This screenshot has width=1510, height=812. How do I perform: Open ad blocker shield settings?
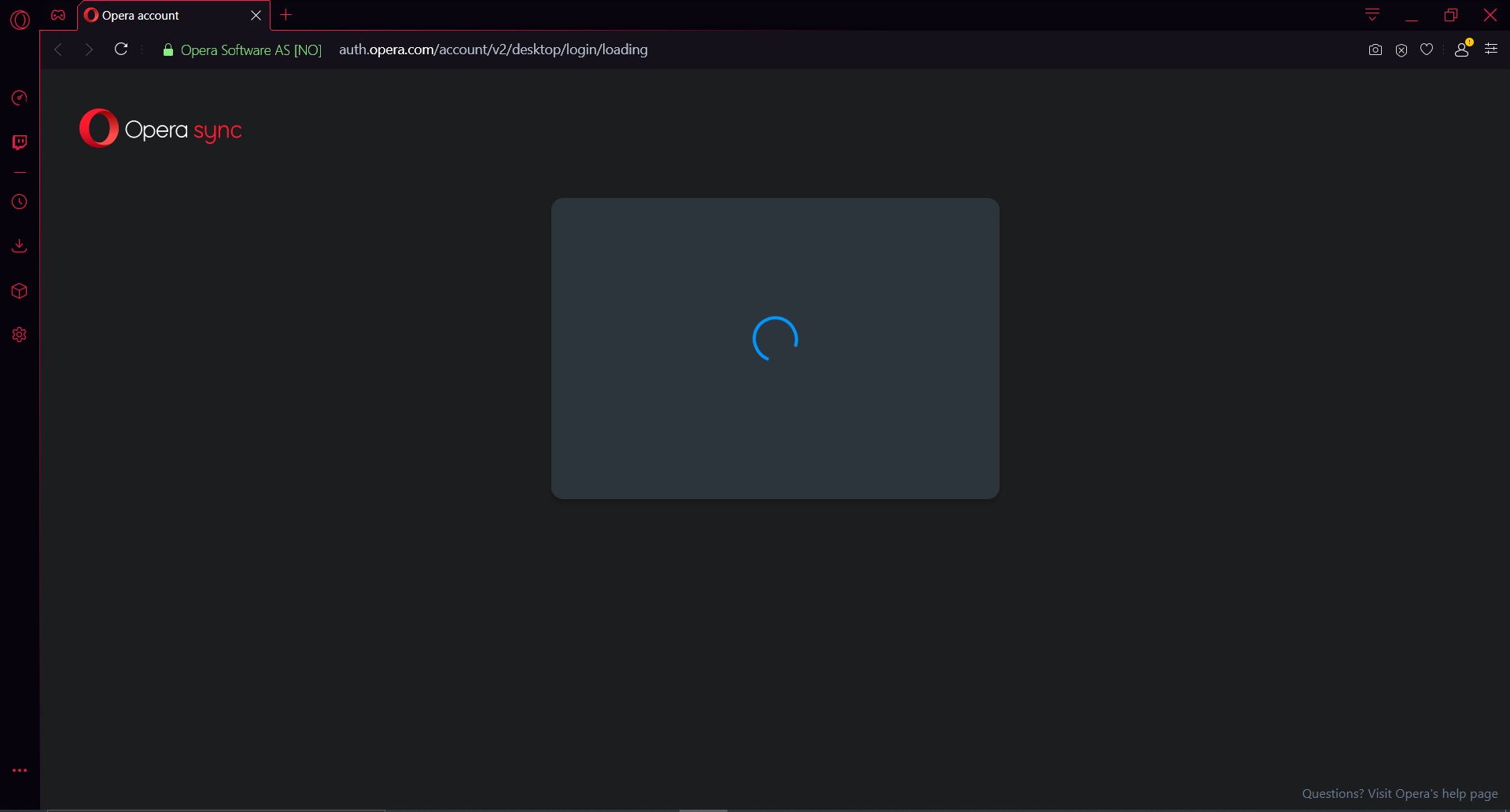click(x=1401, y=50)
